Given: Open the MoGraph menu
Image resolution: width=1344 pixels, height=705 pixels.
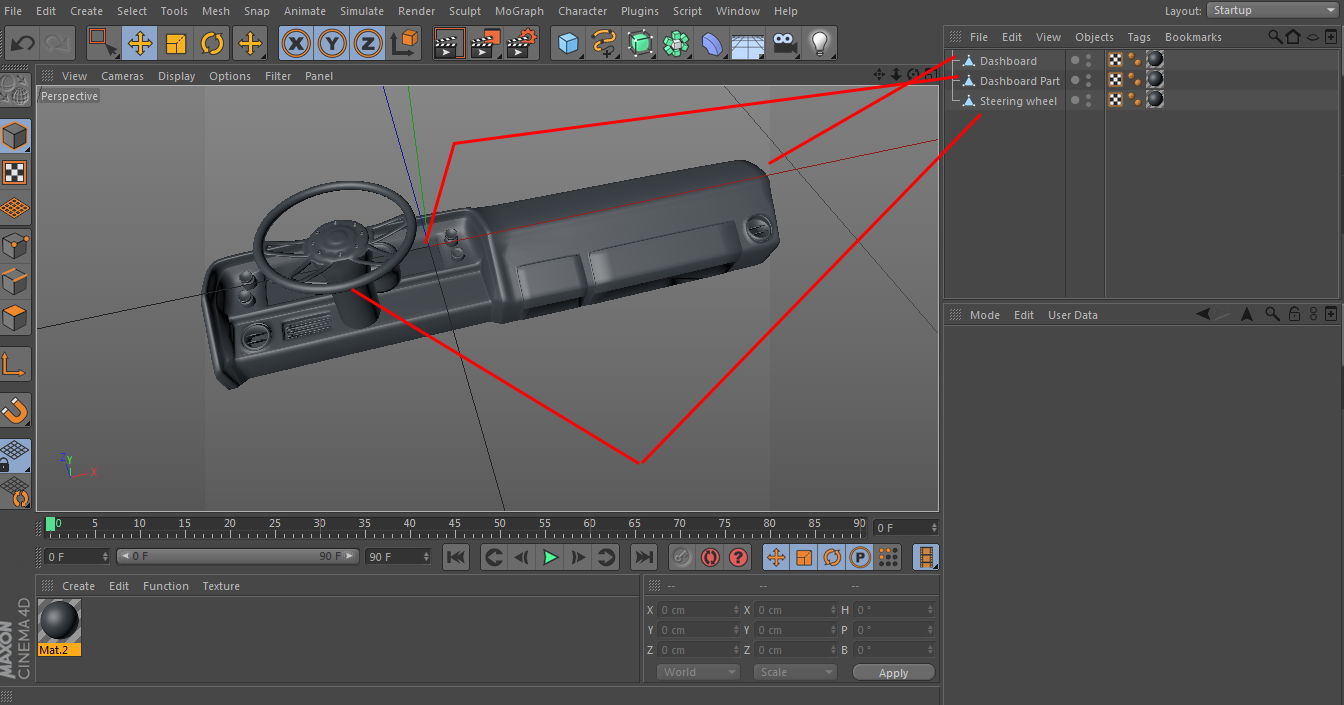Looking at the screenshot, I should tap(519, 11).
